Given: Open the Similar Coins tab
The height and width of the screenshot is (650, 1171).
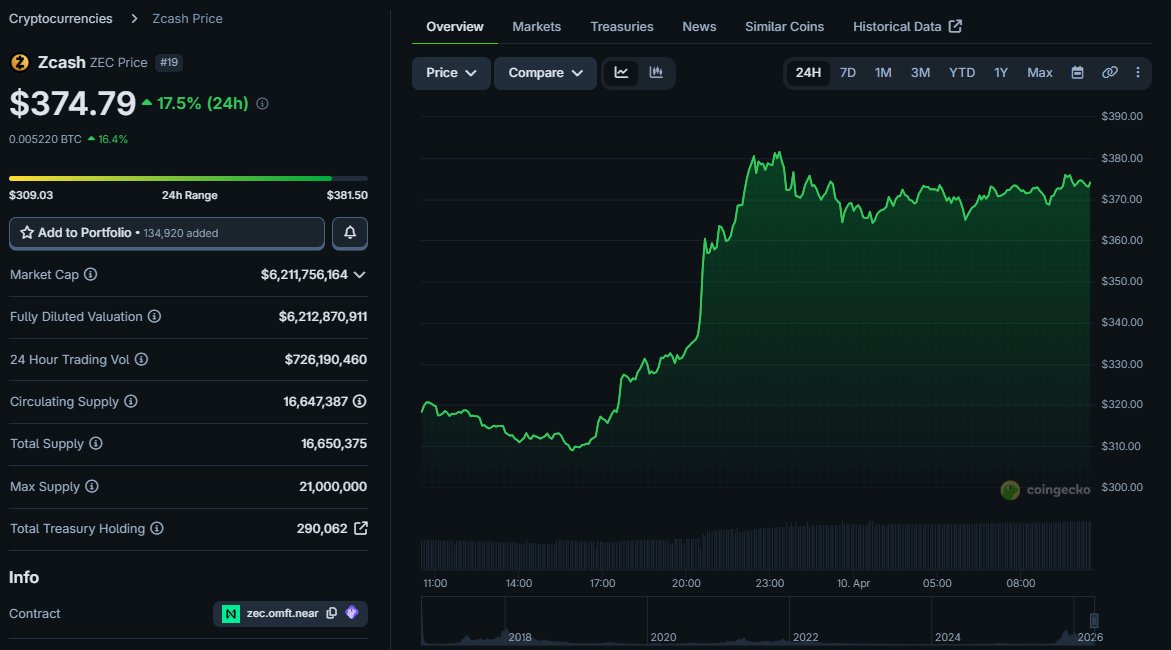Looking at the screenshot, I should pyautogui.click(x=784, y=26).
